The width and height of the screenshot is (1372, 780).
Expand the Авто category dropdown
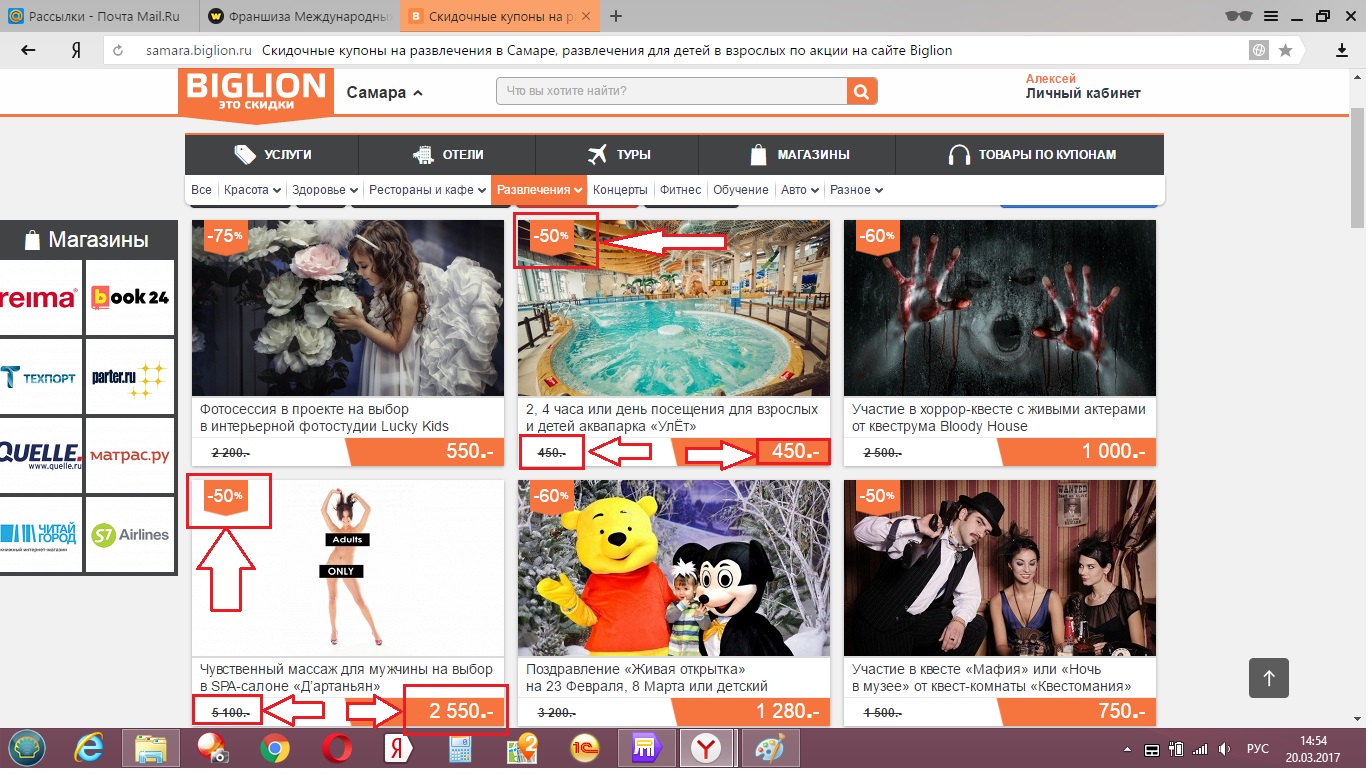point(800,190)
